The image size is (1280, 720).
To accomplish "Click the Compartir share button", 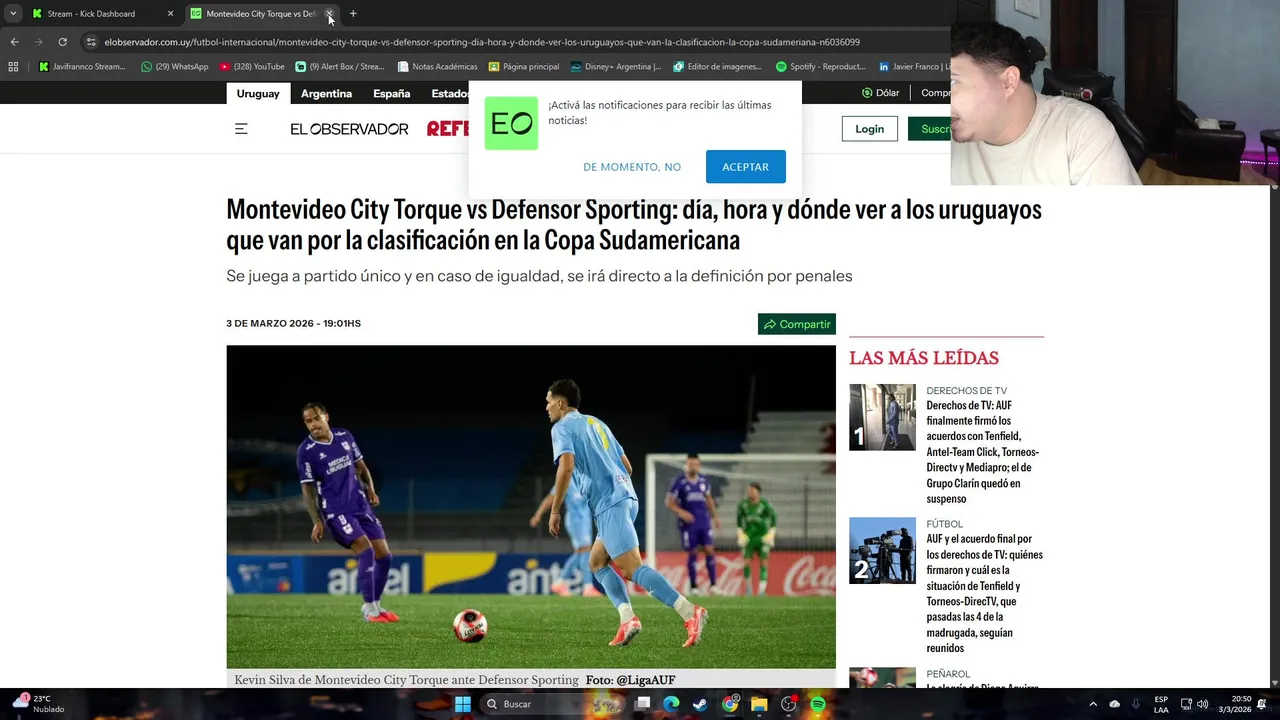I will (797, 324).
